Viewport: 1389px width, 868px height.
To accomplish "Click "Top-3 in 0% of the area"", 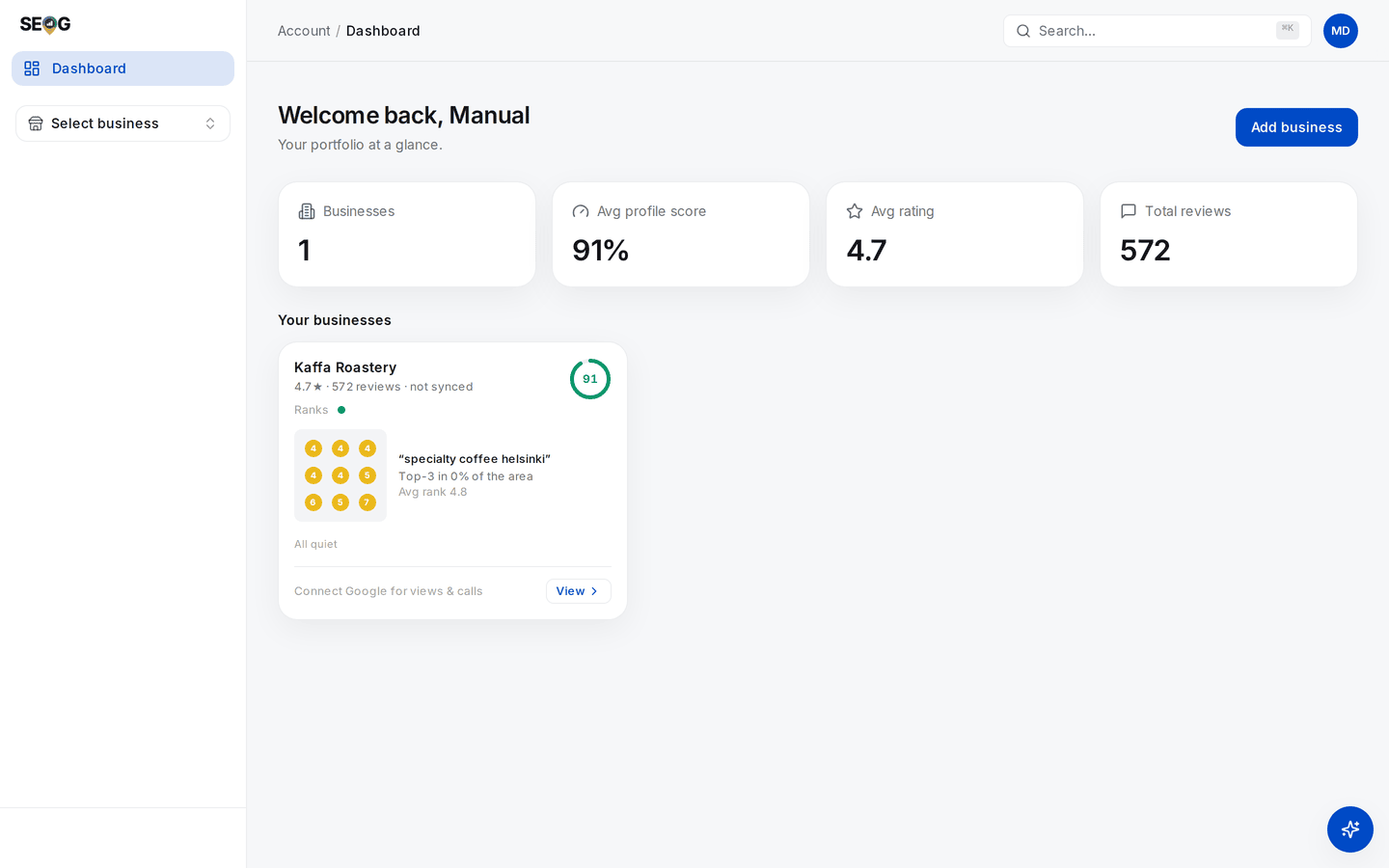I will [x=466, y=476].
